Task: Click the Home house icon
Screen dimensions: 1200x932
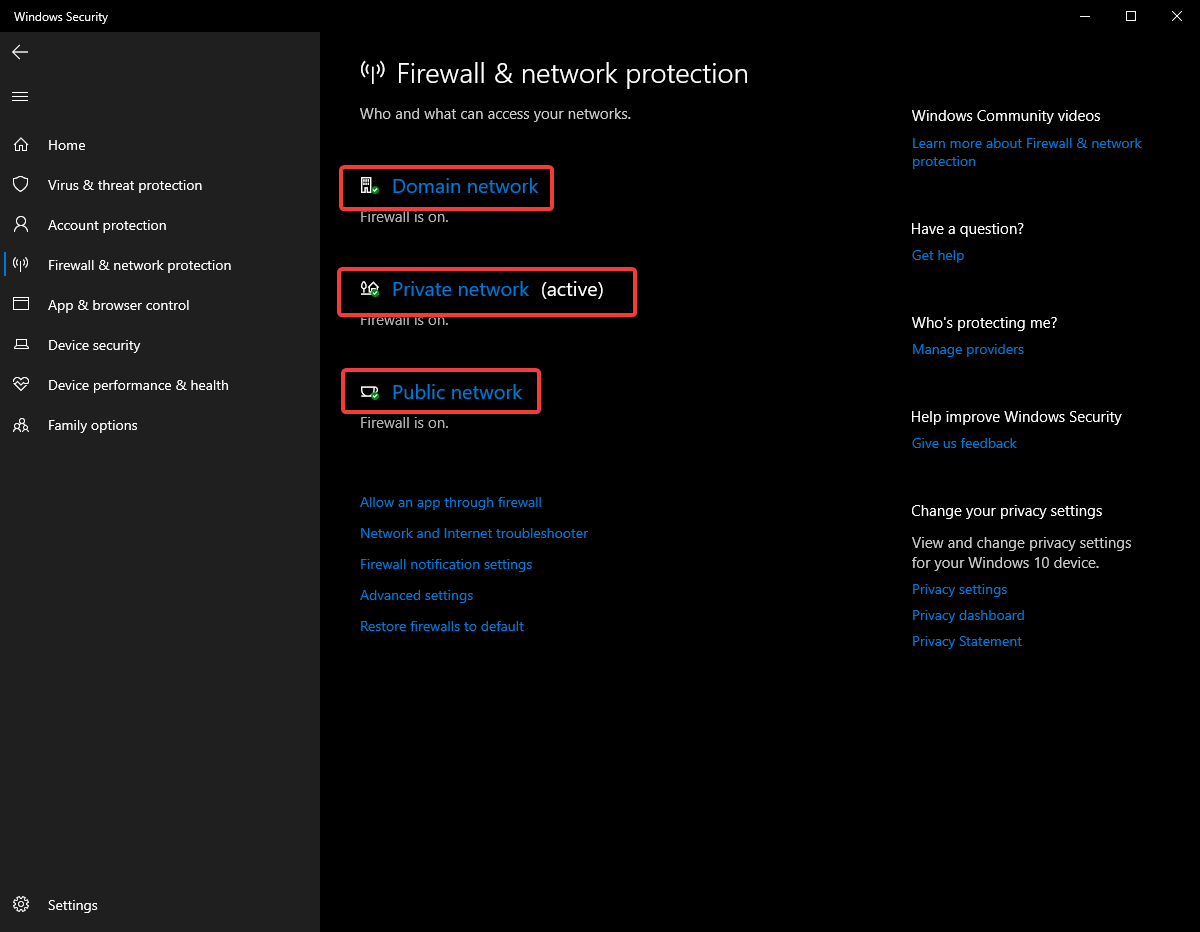Action: [21, 144]
